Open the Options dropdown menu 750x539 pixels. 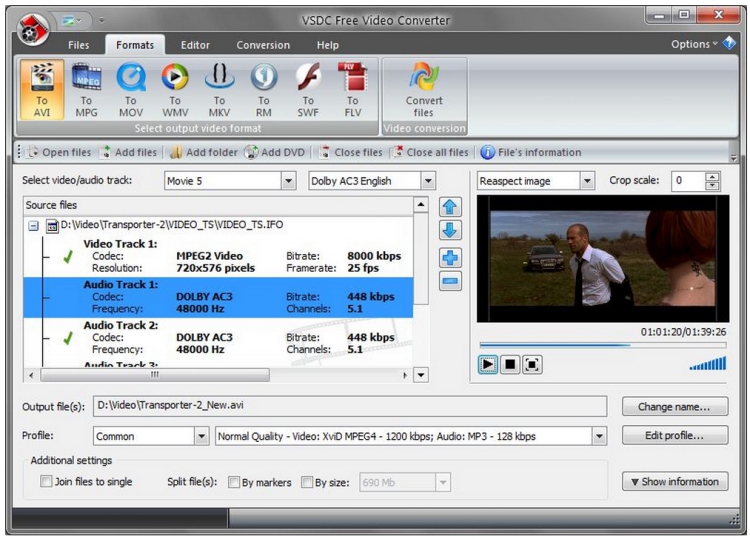click(695, 44)
